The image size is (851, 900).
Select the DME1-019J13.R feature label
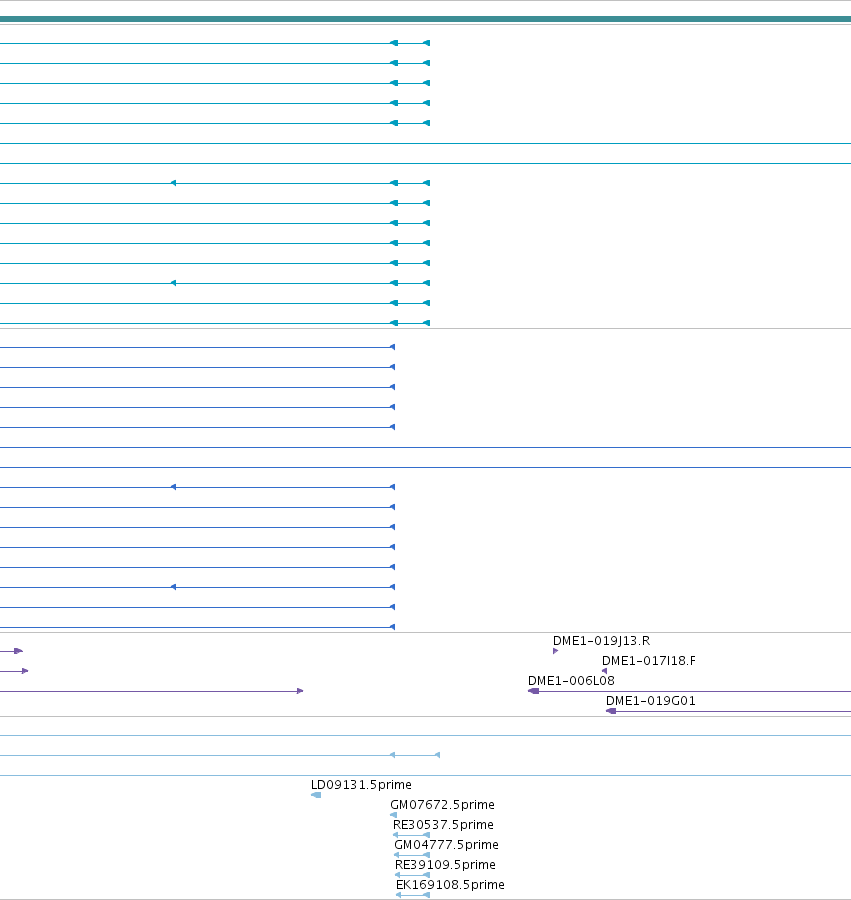point(601,641)
